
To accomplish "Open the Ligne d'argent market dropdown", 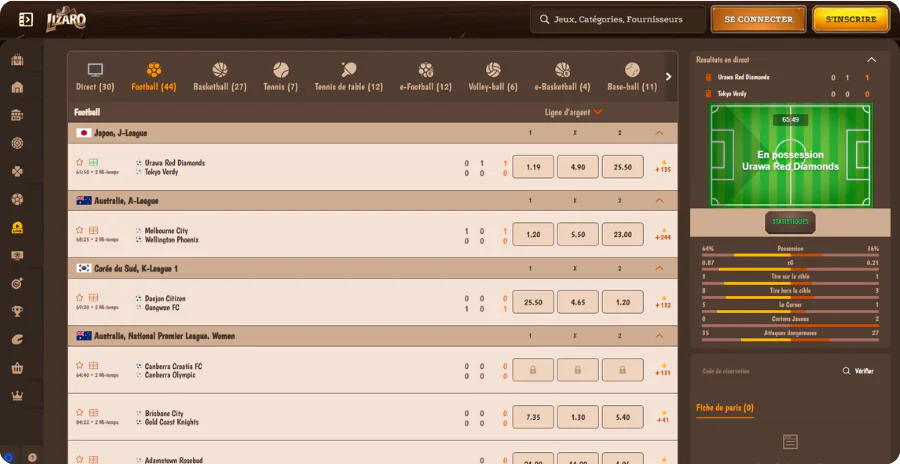I will point(573,113).
